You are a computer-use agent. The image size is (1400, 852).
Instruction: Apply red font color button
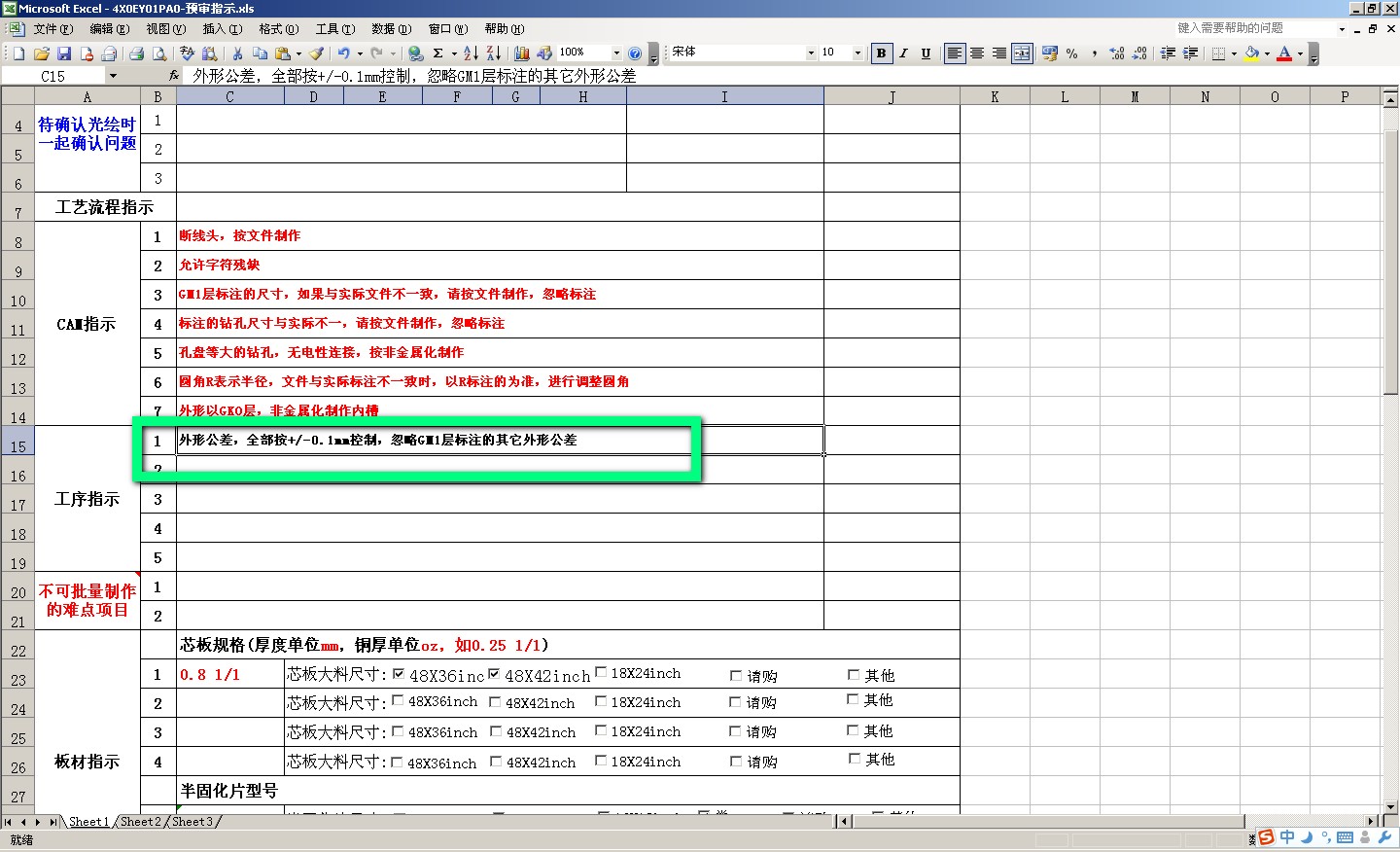tap(1284, 53)
